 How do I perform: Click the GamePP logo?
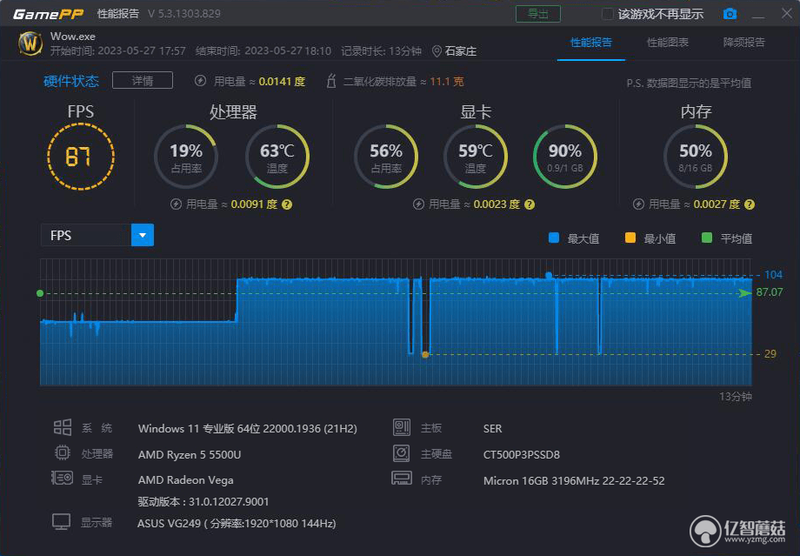(x=48, y=14)
